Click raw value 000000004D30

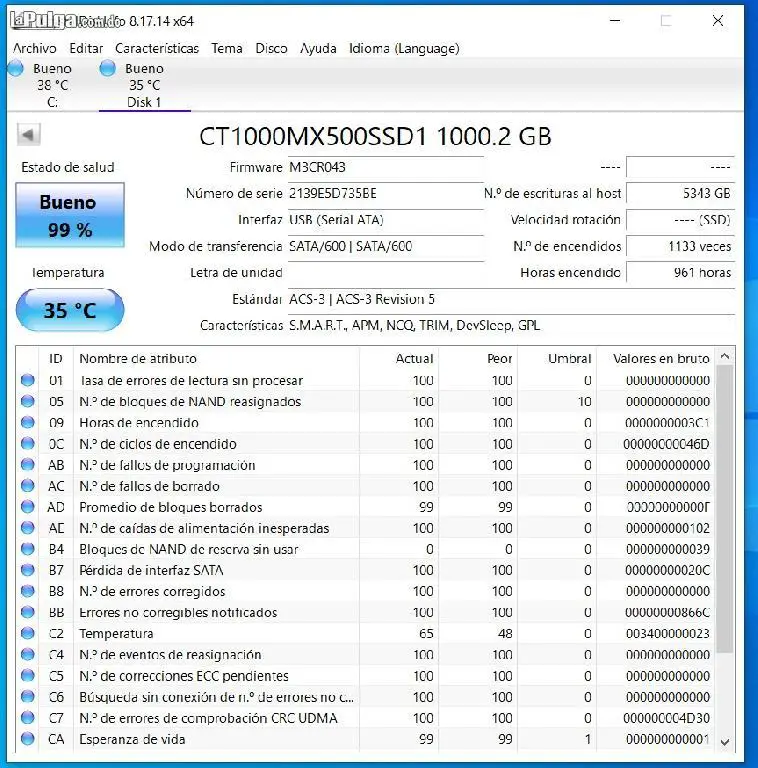(x=666, y=718)
